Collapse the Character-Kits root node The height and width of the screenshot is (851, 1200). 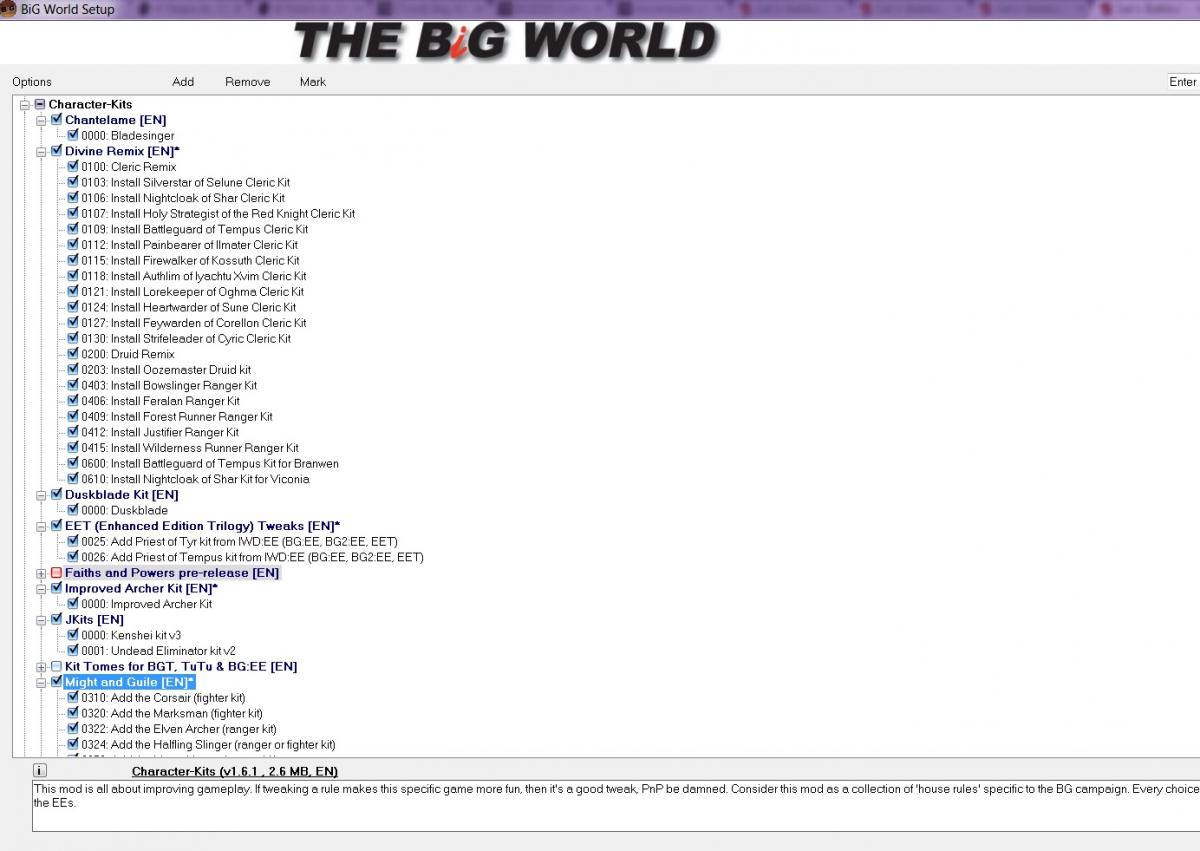pyautogui.click(x=25, y=104)
